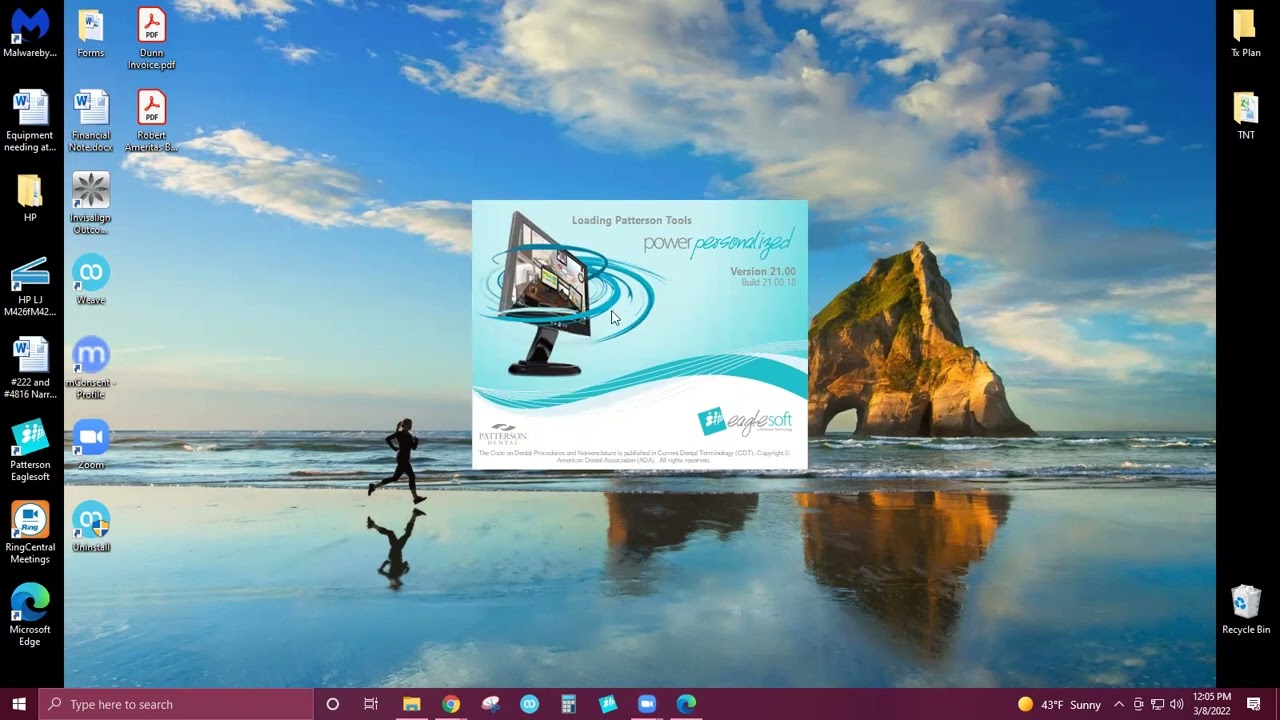The image size is (1280, 720).
Task: Open the notification center
Action: coord(1254,704)
